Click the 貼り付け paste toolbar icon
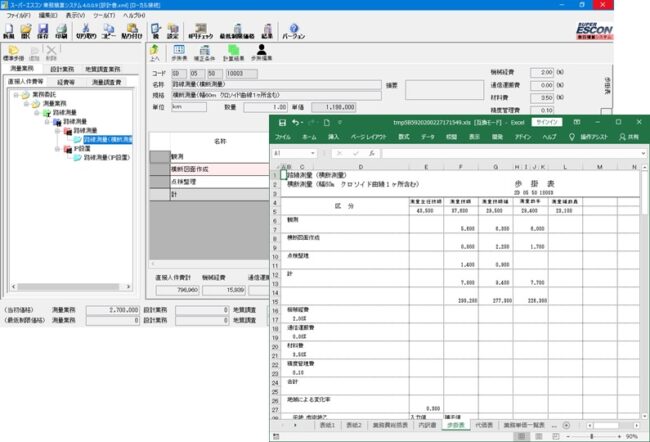This screenshot has width=650, height=442. click(132, 31)
